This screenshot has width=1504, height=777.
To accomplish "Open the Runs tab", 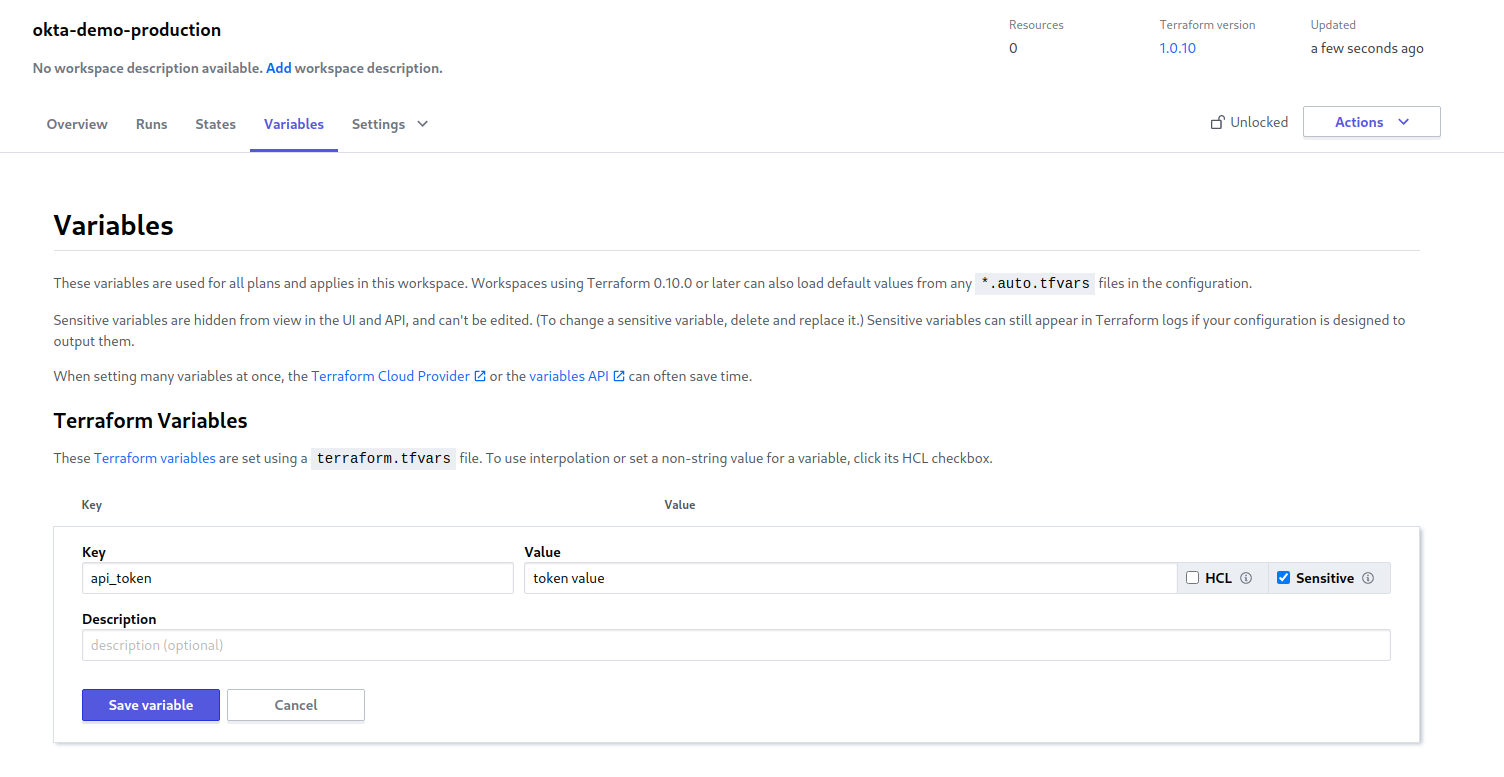I will (x=151, y=124).
